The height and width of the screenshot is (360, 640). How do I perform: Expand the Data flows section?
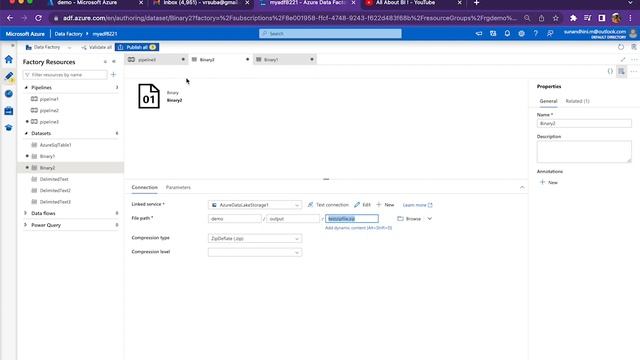coord(26,213)
